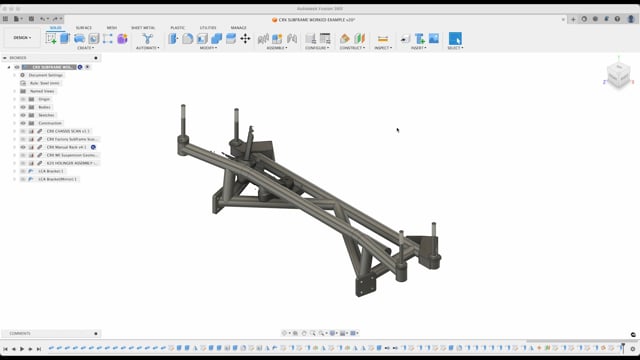
Task: Select the Press Pull tool
Action: [173, 38]
